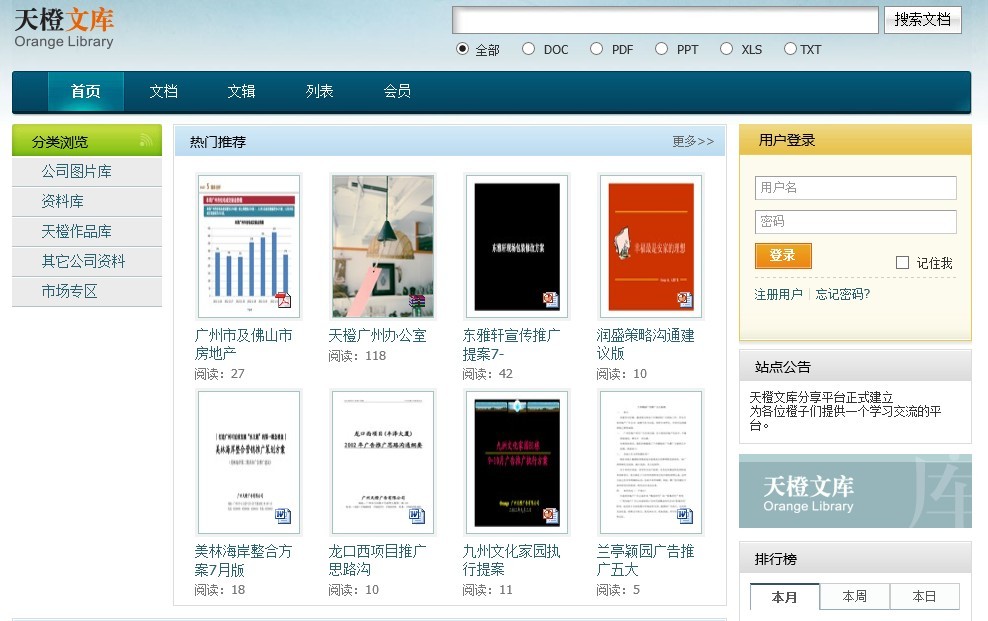988x621 pixels.
Task: Open the 天橙作品库 category
Action: pyautogui.click(x=77, y=232)
